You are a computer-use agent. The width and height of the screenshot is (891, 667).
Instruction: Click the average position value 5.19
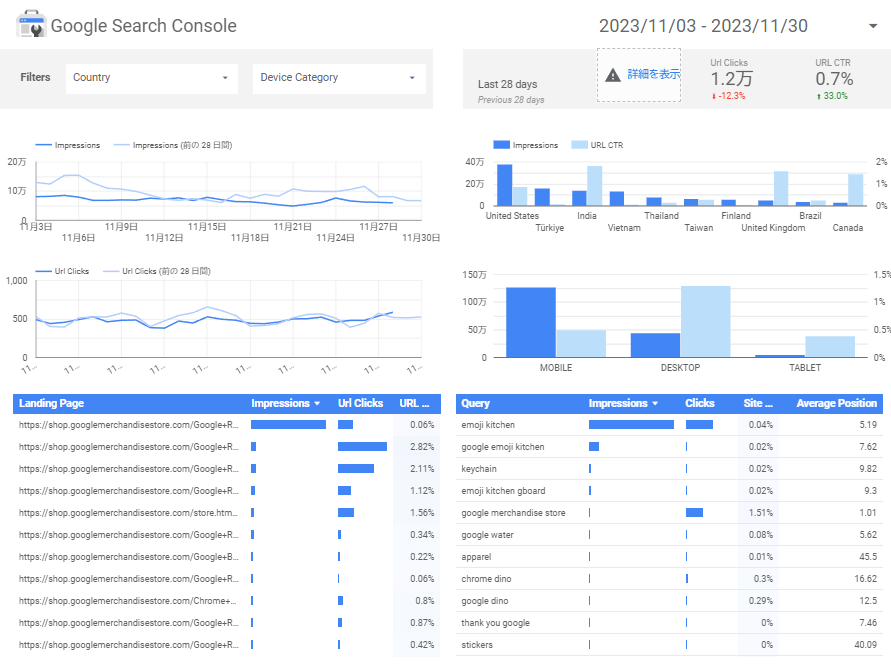pyautogui.click(x=868, y=424)
